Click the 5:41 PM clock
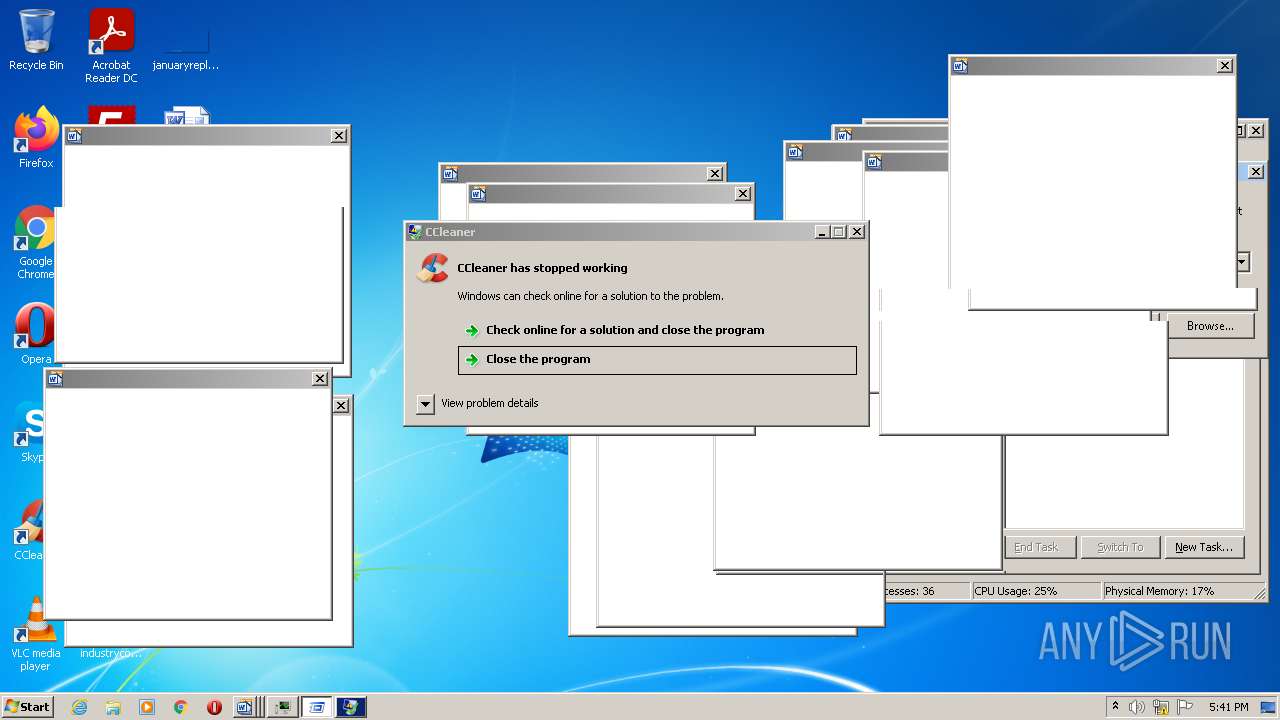 coord(1228,707)
